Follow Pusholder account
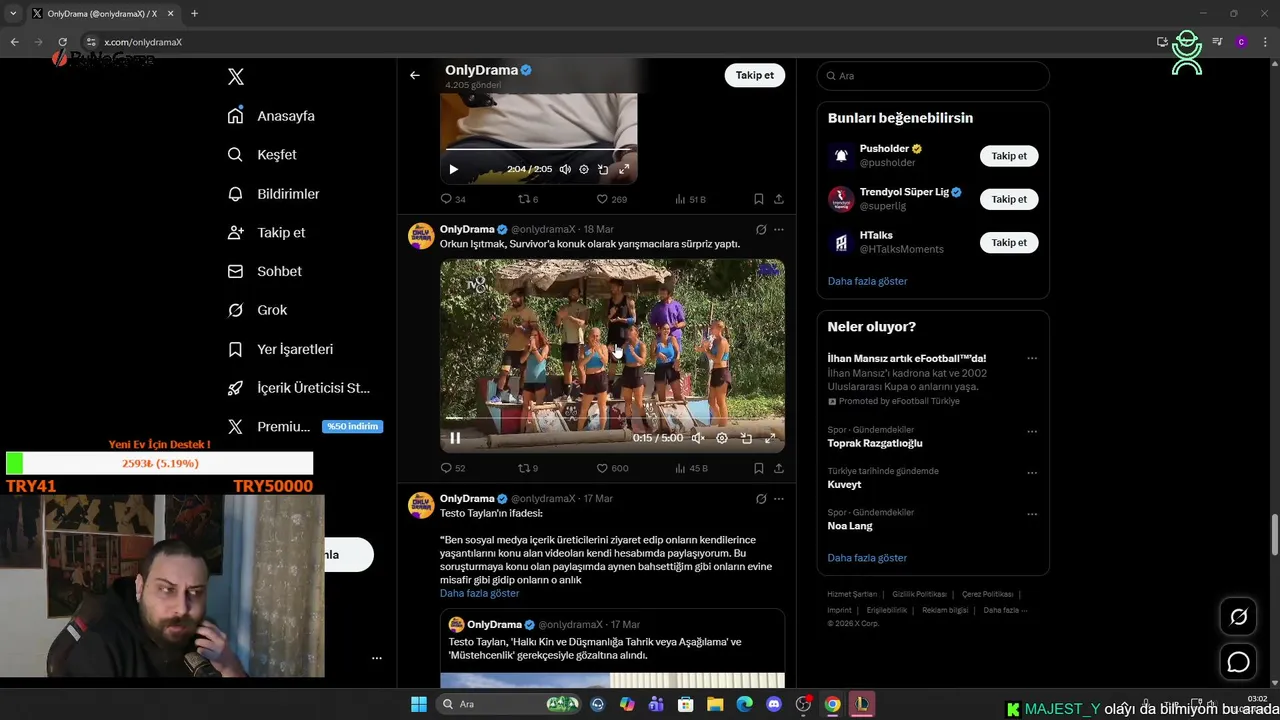This screenshot has height=720, width=1280. 1009,156
